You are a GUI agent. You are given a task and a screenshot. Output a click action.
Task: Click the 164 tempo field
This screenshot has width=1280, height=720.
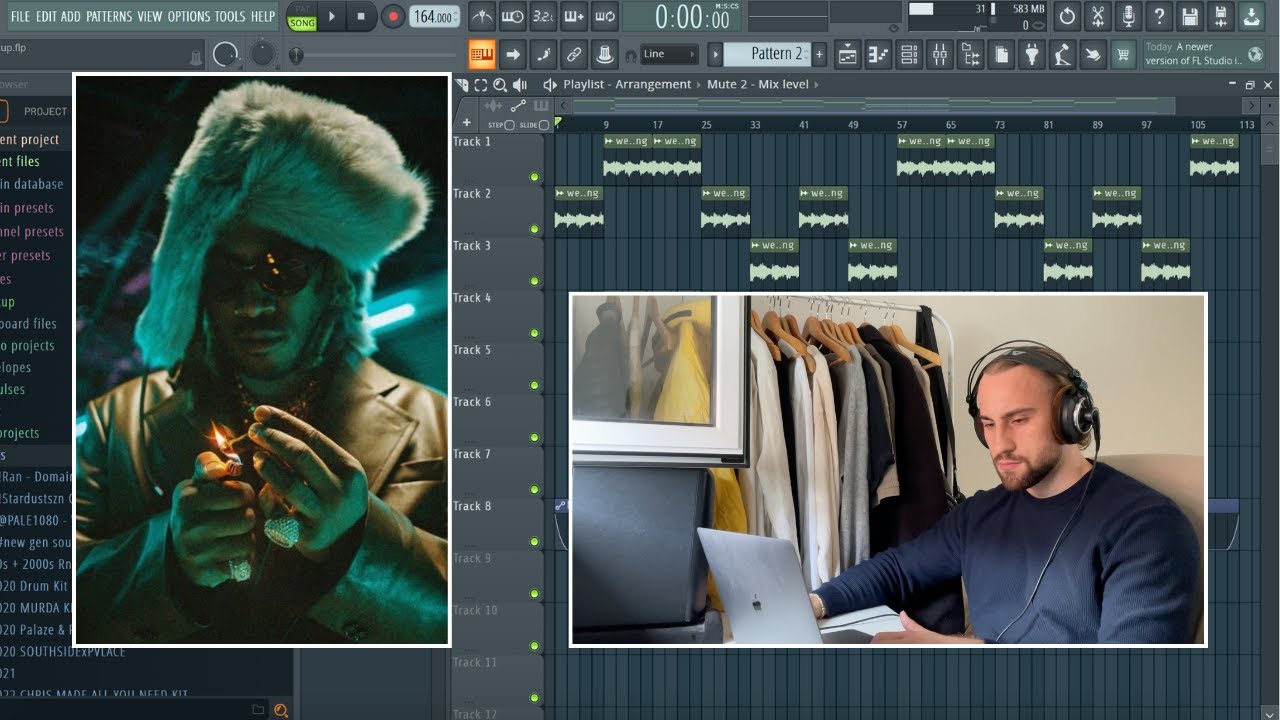pyautogui.click(x=434, y=17)
